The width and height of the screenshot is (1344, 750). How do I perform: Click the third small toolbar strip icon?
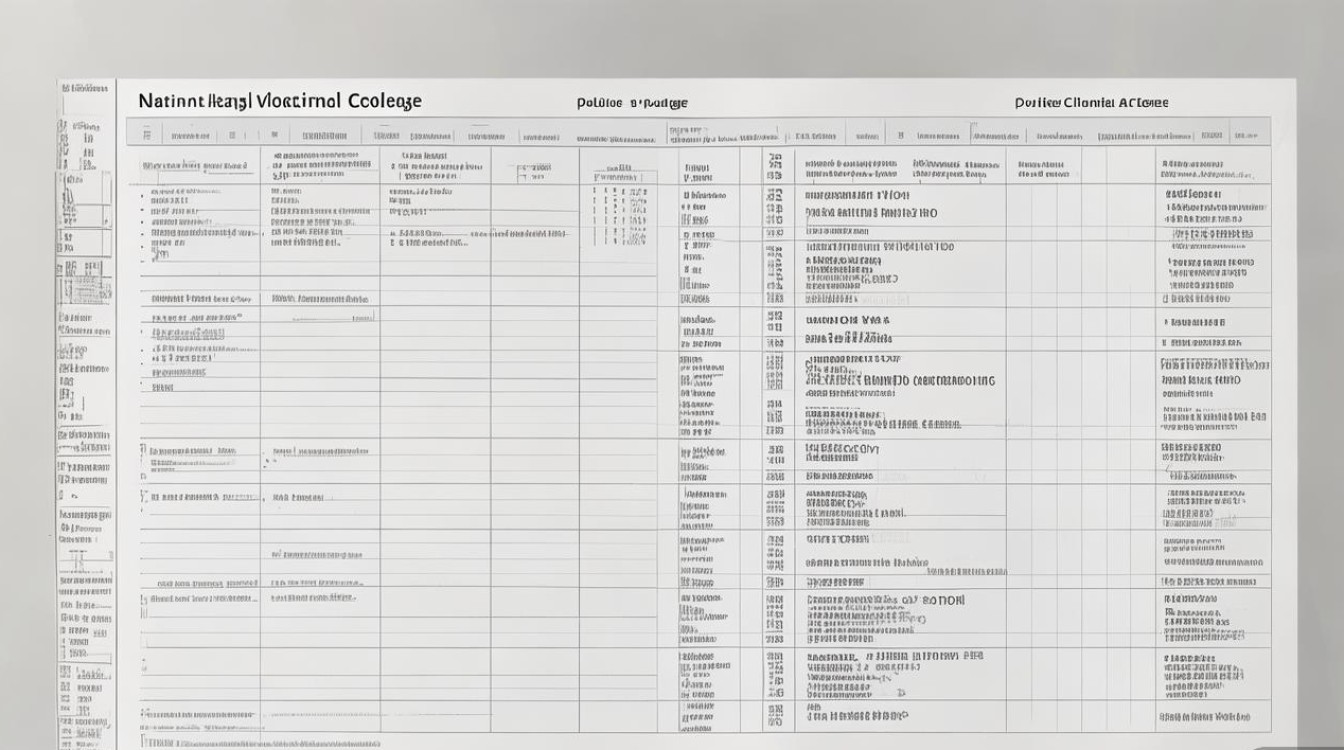click(275, 133)
